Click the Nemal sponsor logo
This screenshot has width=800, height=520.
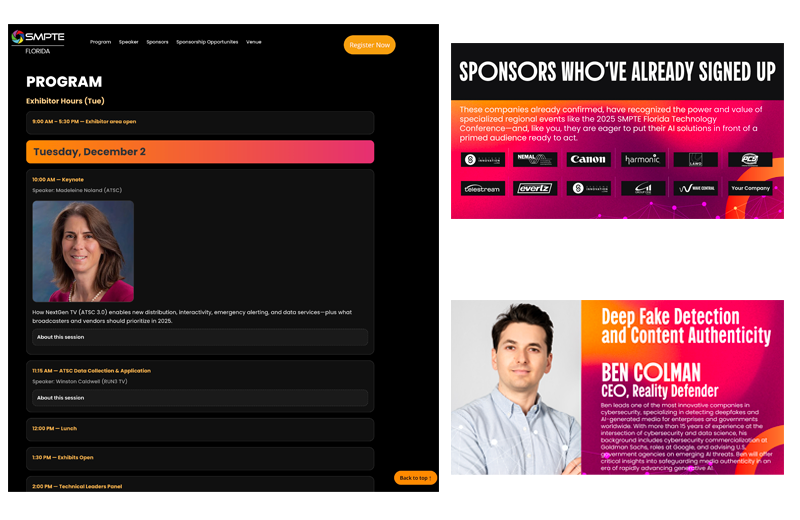pos(535,159)
